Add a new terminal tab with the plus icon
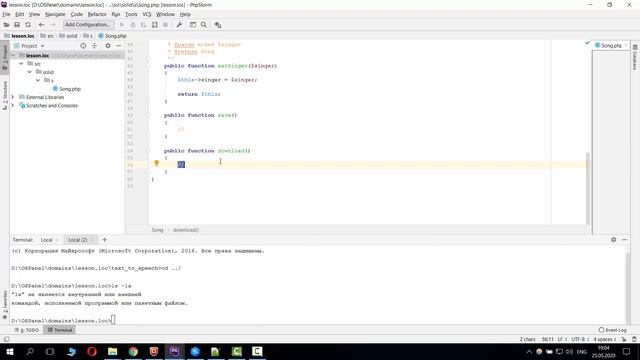Image resolution: width=640 pixels, height=360 pixels. click(104, 240)
